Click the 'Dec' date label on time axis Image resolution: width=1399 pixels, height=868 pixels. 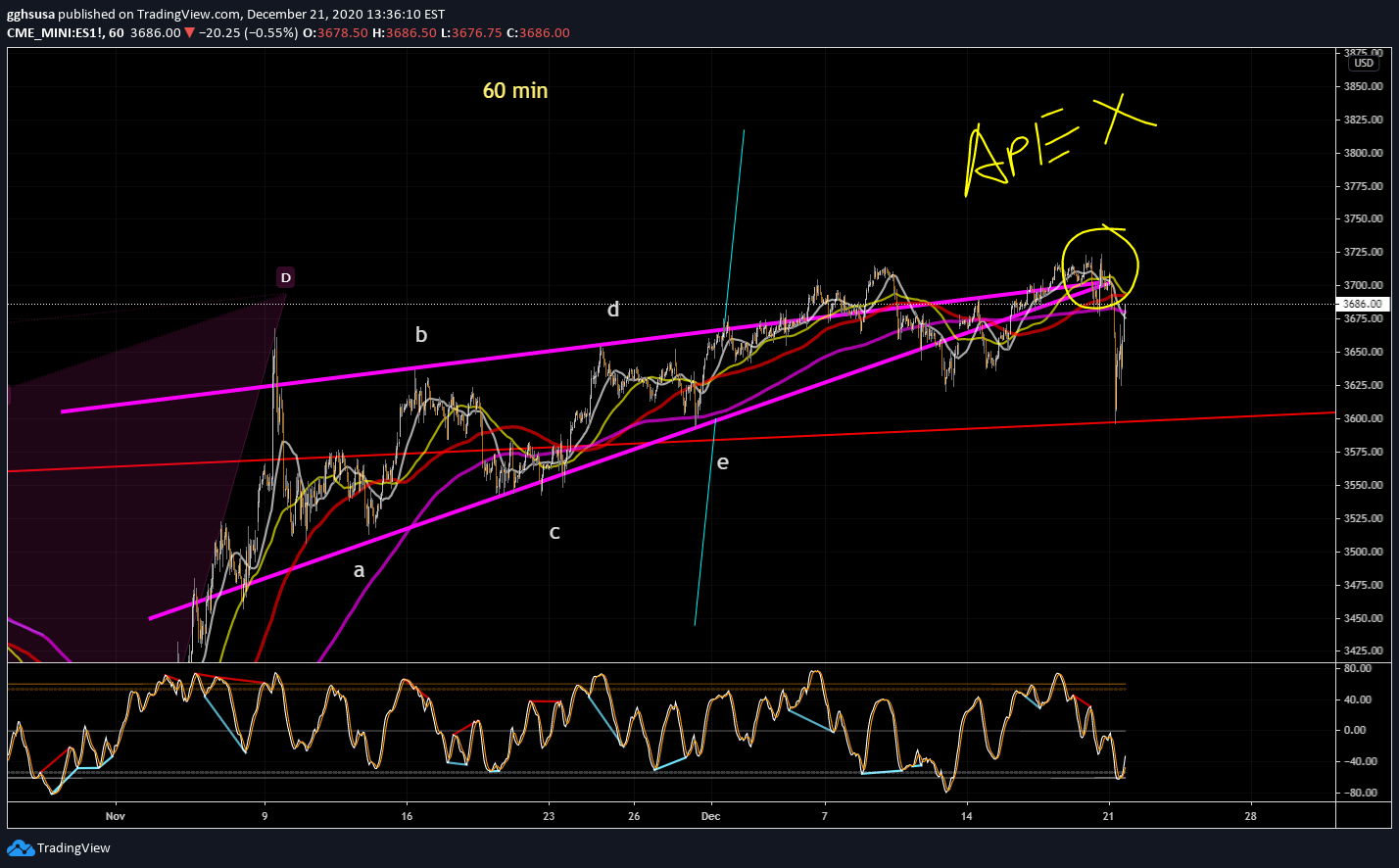[x=711, y=816]
